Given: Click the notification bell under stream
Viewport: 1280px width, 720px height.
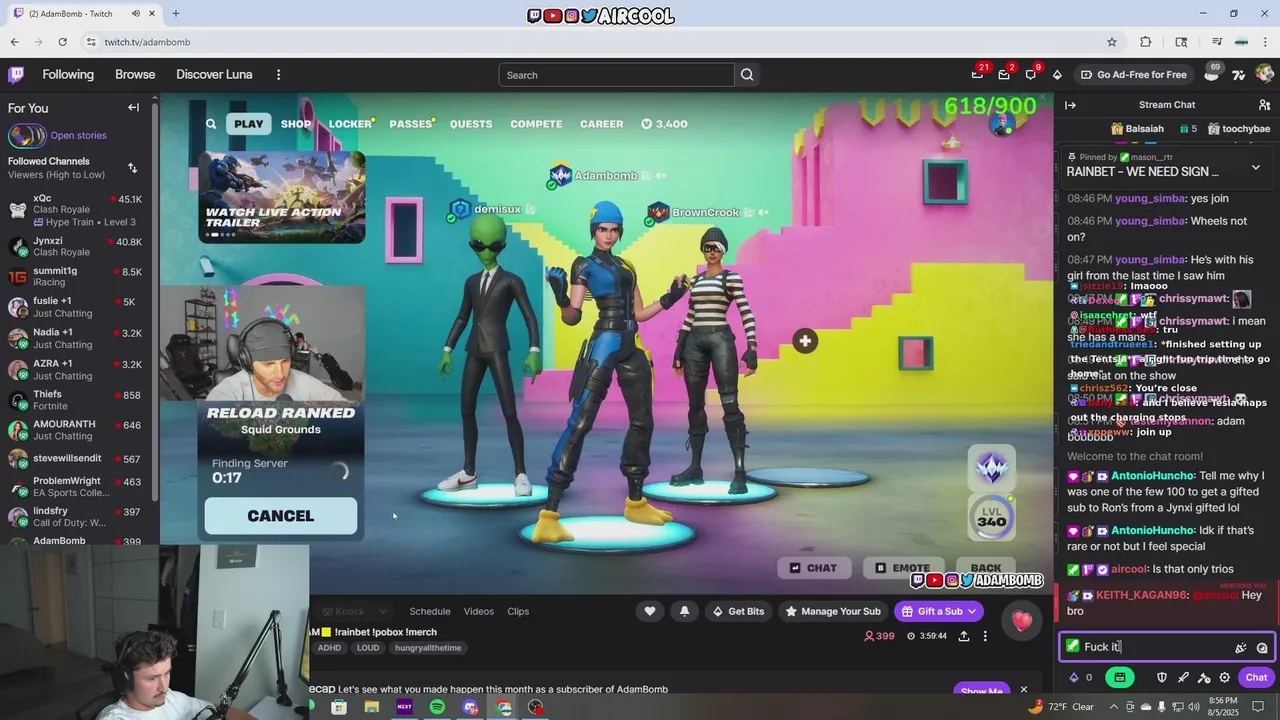Looking at the screenshot, I should point(684,611).
